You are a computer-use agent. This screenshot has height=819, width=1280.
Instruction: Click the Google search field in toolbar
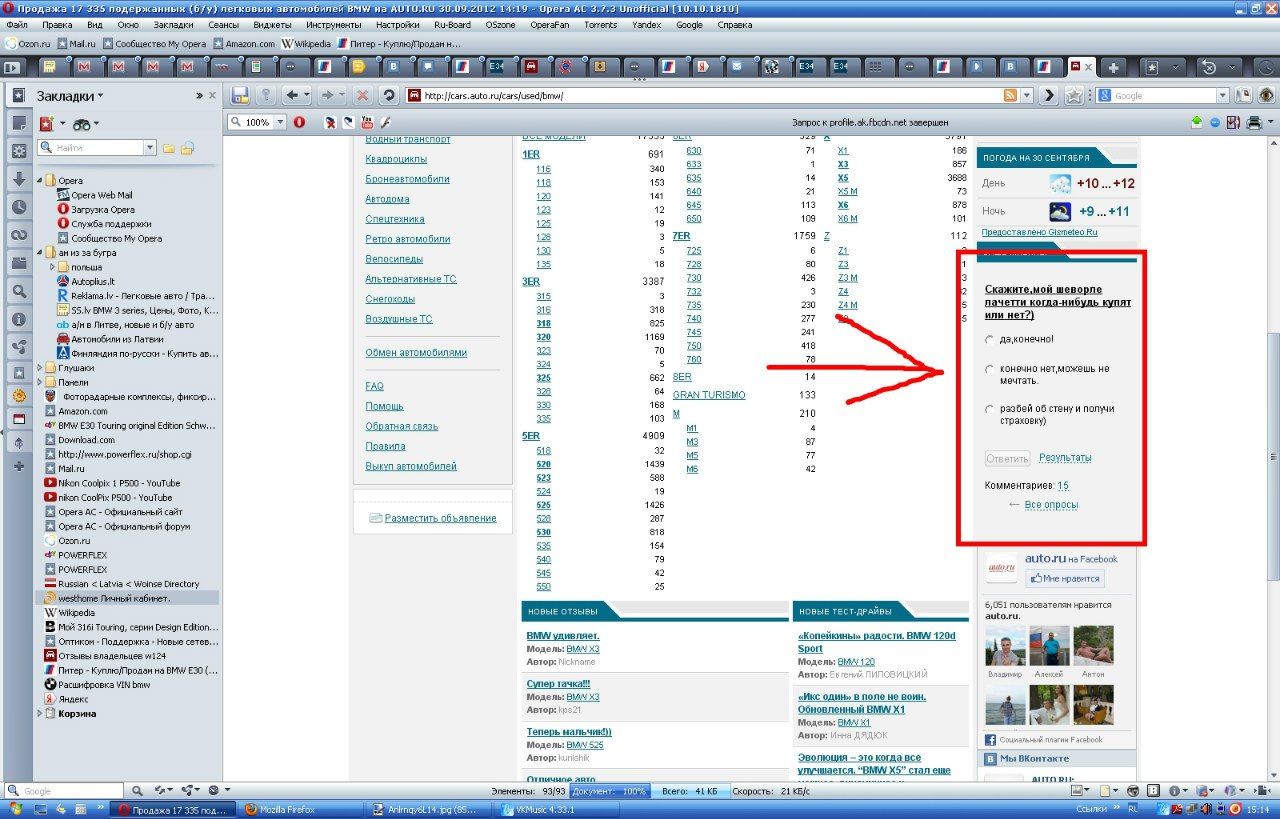1163,96
